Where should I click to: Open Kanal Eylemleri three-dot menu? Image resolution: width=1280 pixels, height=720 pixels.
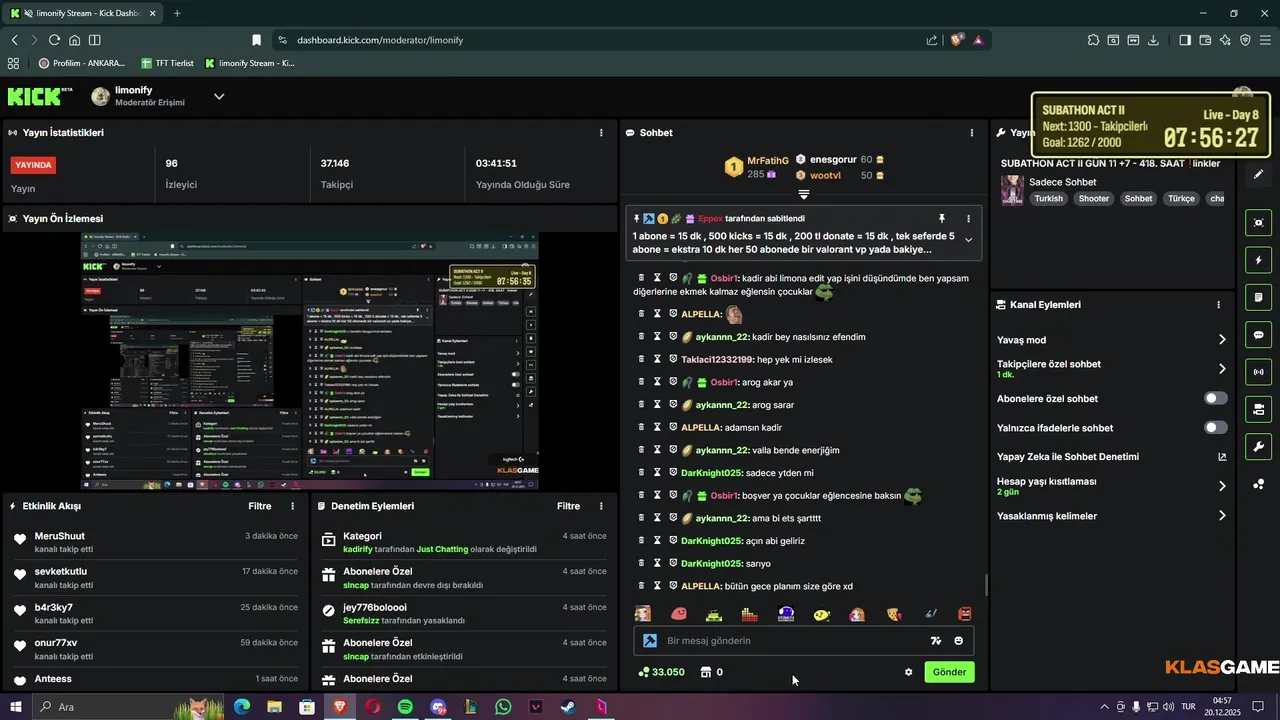(1218, 305)
